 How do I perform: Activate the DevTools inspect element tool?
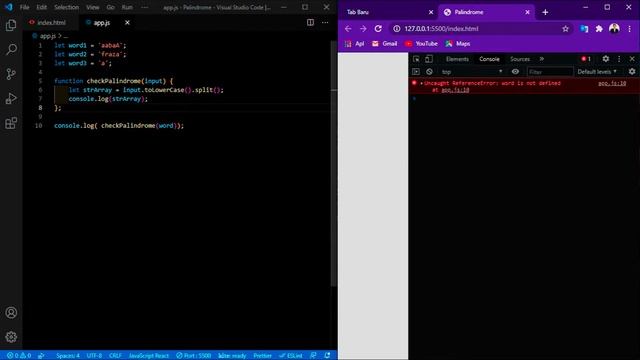(x=416, y=59)
